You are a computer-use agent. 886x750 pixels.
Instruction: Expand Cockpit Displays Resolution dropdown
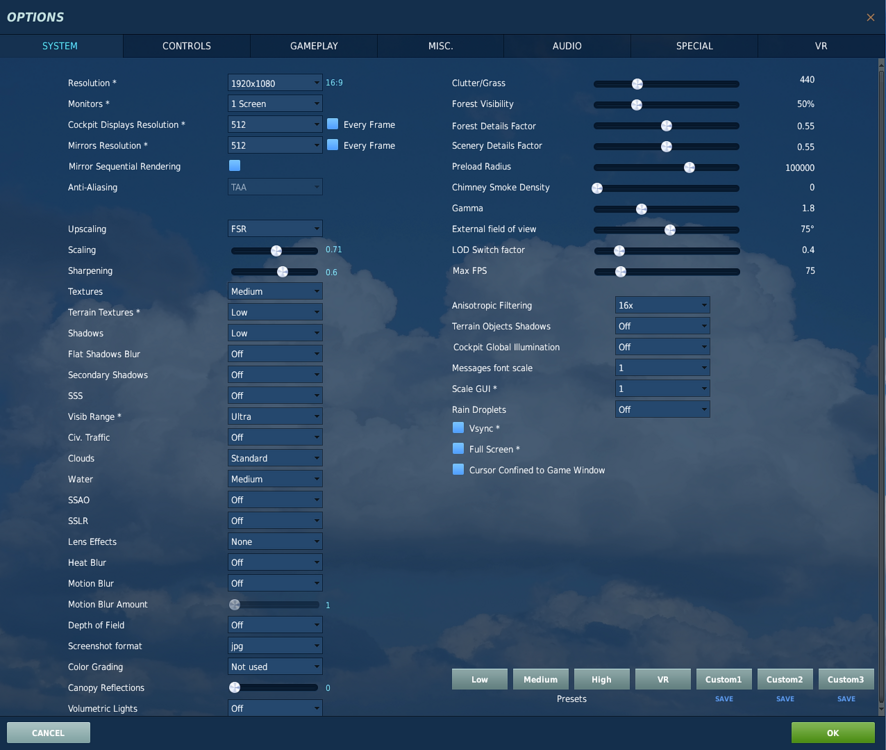point(275,124)
